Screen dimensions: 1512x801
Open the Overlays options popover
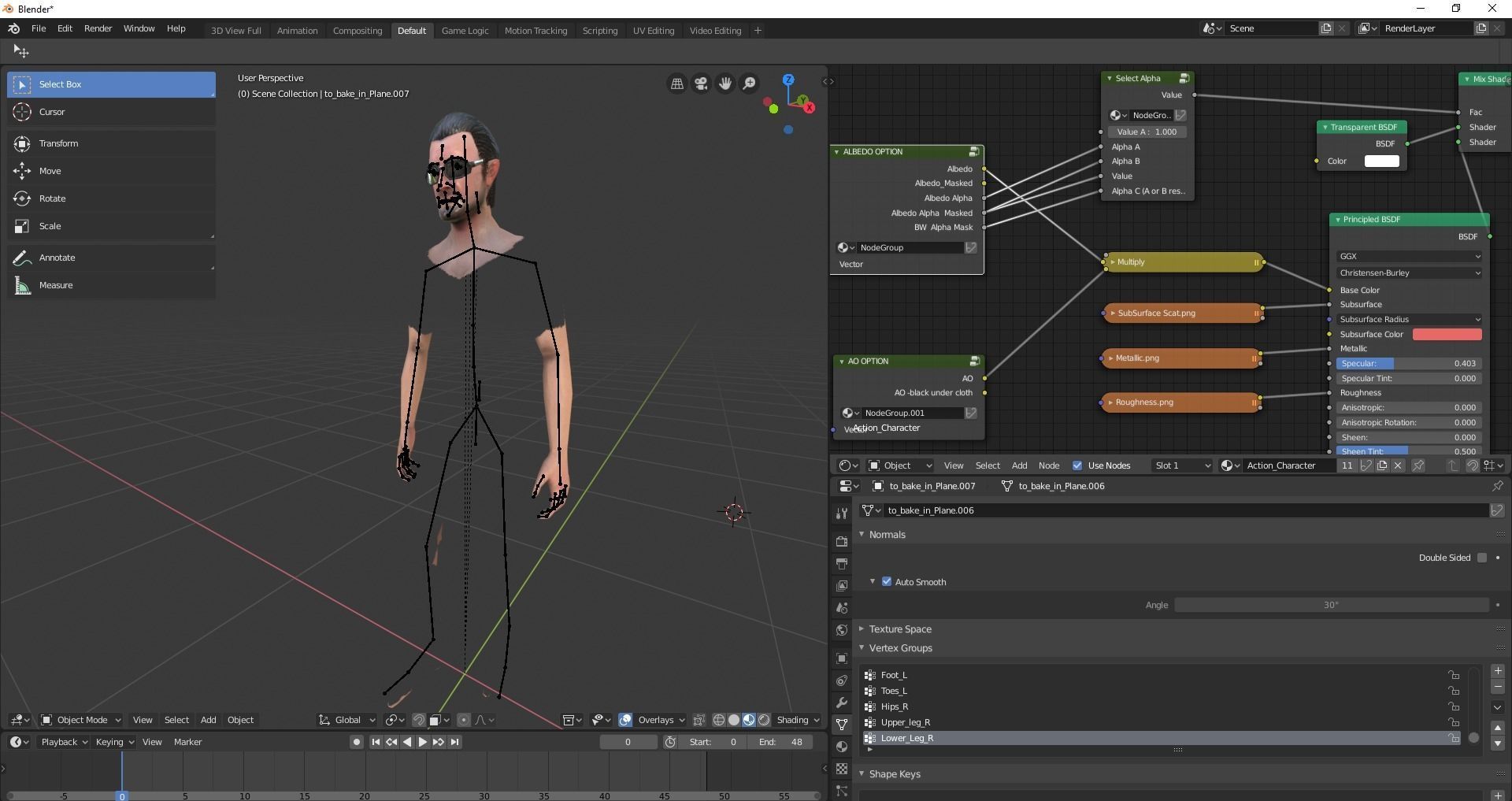coord(661,720)
